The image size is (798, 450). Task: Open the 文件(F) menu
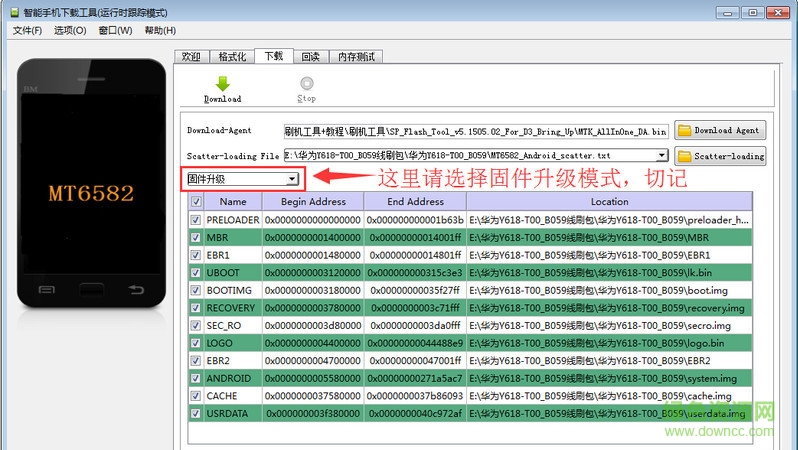pyautogui.click(x=28, y=31)
